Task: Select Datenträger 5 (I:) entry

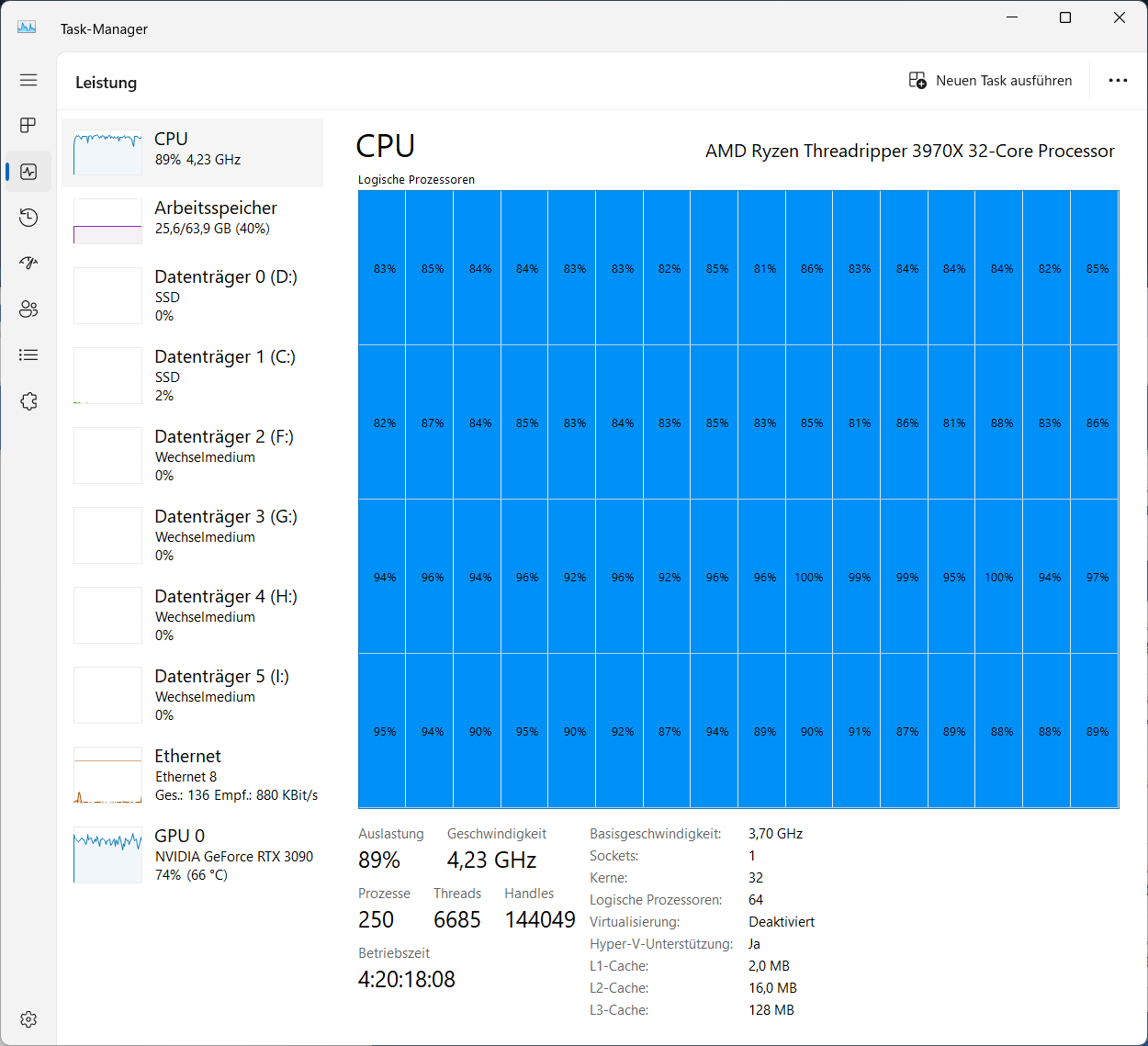Action: pyautogui.click(x=192, y=695)
